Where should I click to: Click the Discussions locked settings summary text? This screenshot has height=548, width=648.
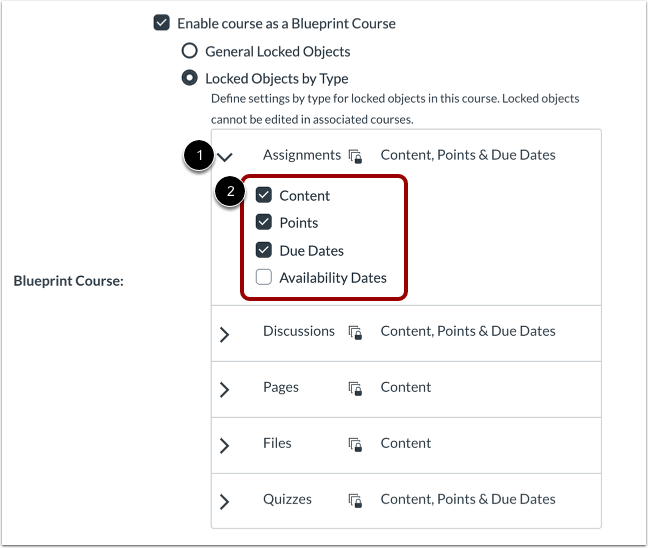[x=468, y=331]
